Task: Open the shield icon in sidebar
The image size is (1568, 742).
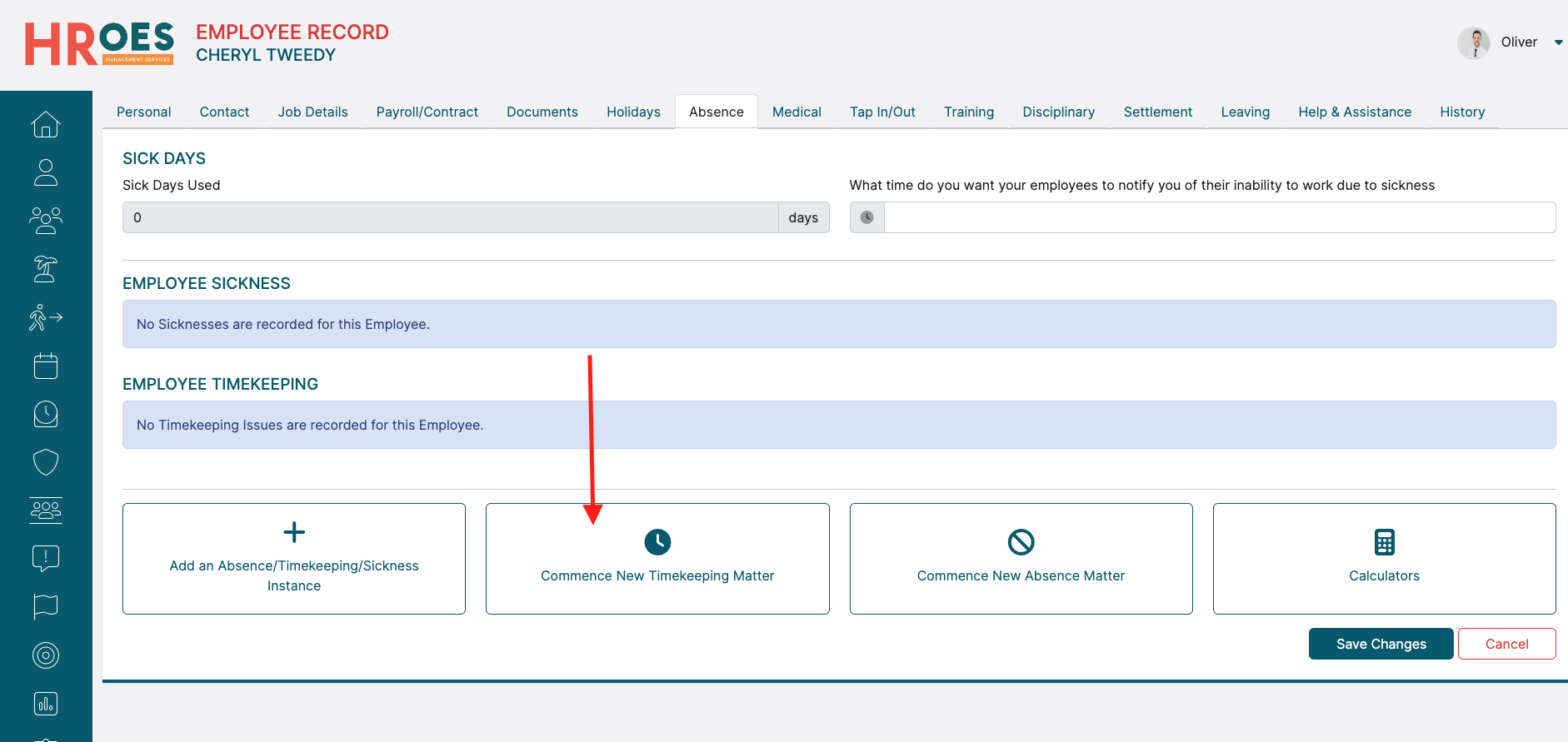Action: [x=46, y=462]
